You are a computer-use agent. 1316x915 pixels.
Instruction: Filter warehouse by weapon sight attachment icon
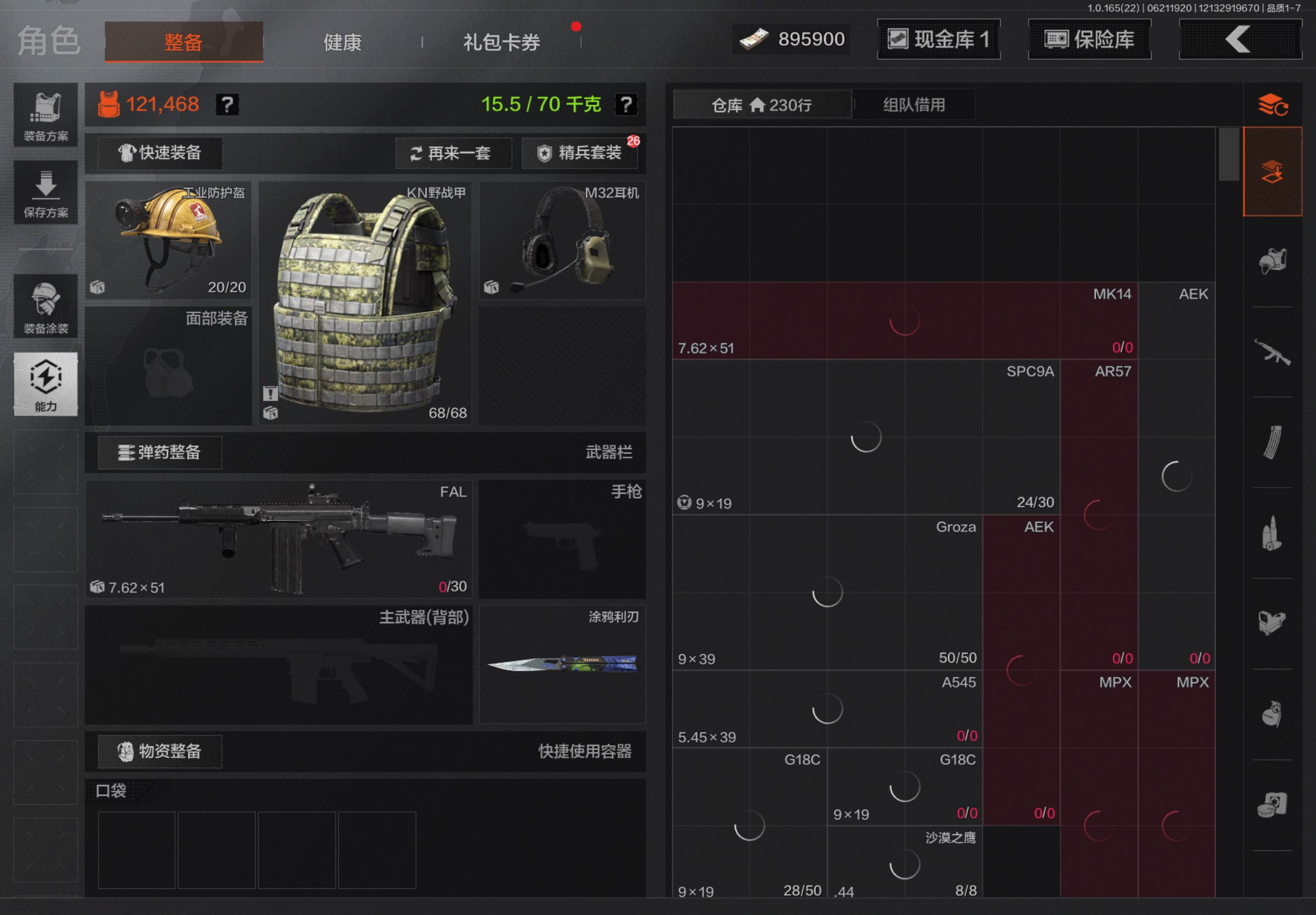[x=1273, y=623]
